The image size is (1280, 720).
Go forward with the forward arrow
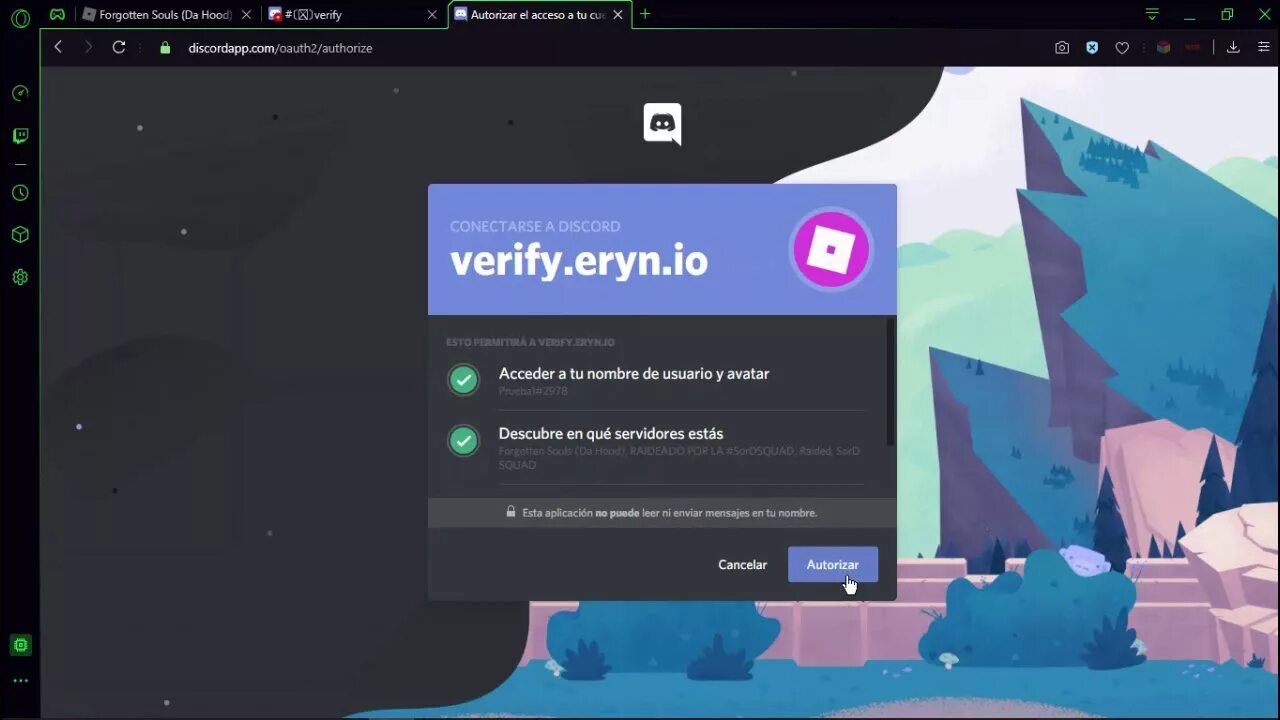coord(88,47)
